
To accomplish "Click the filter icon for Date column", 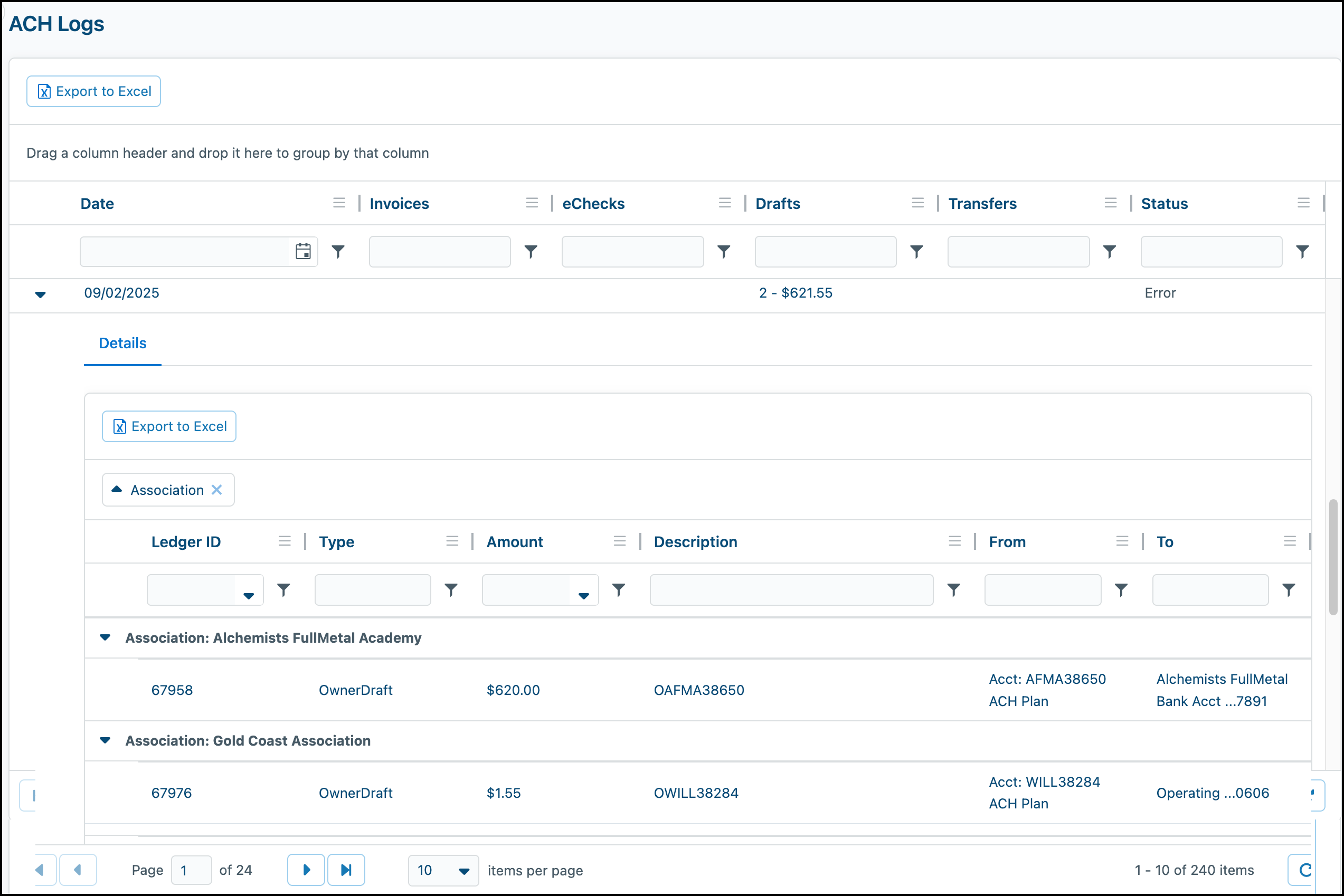I will click(338, 251).
